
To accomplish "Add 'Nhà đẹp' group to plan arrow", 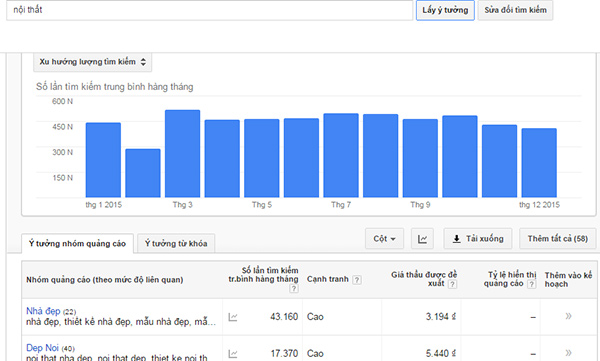I will pyautogui.click(x=568, y=316).
